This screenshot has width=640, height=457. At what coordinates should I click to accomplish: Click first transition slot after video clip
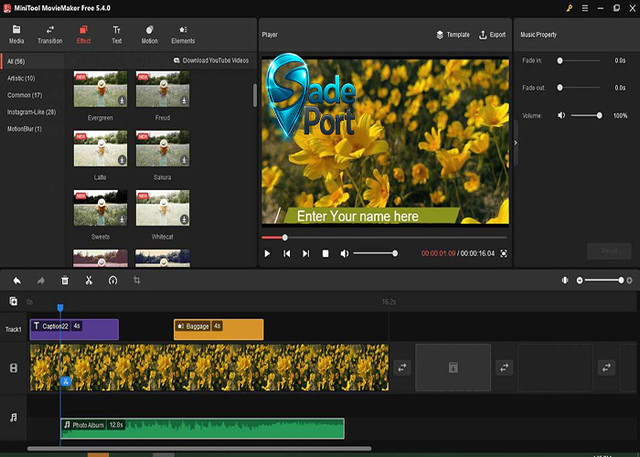point(402,368)
